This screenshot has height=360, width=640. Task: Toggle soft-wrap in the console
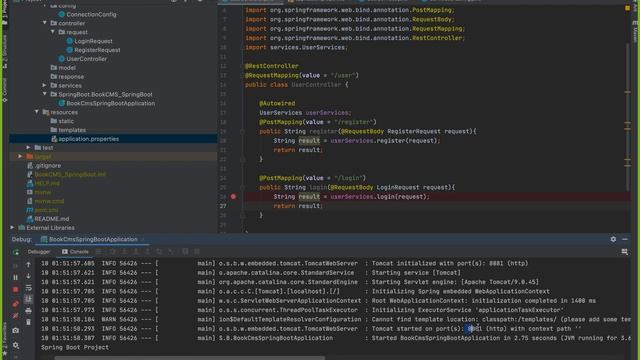coord(28,288)
